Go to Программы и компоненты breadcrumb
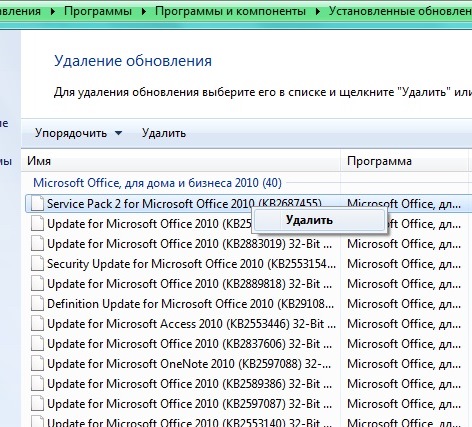The width and height of the screenshot is (472, 427). pos(230,11)
